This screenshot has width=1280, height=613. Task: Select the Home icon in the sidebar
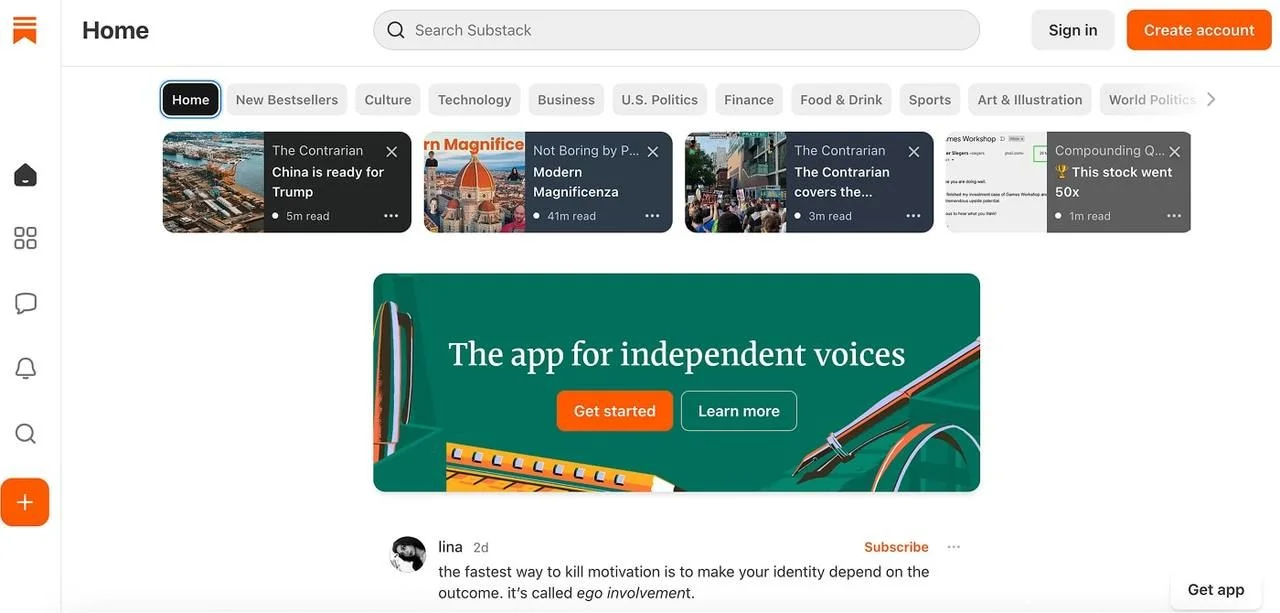25,173
